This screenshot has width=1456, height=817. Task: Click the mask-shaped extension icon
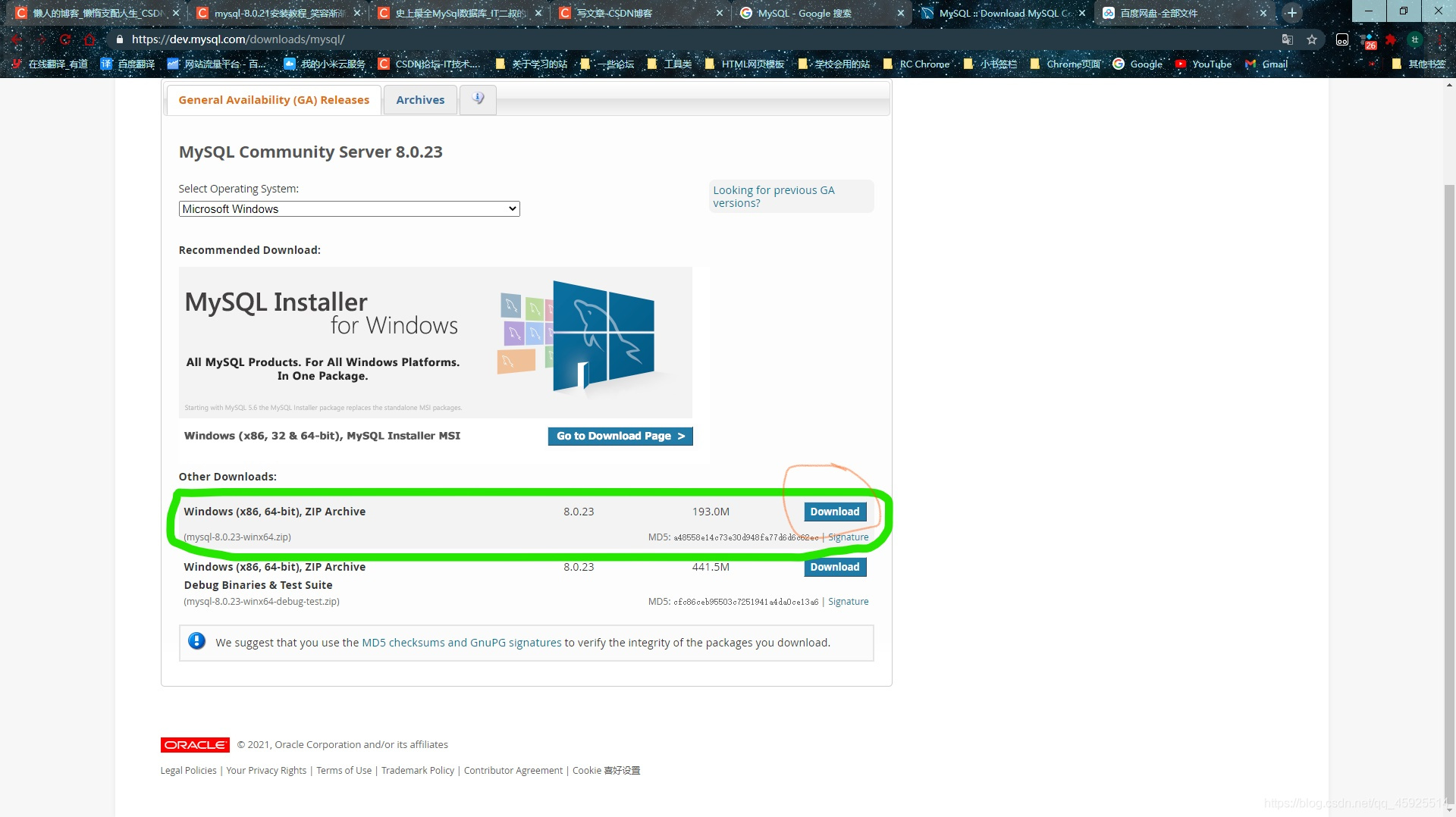point(1341,39)
